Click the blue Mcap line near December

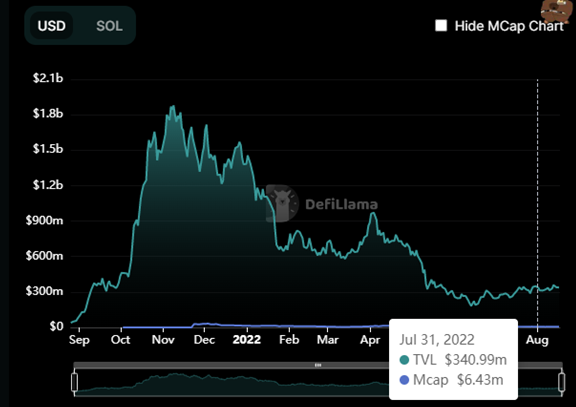pos(204,324)
